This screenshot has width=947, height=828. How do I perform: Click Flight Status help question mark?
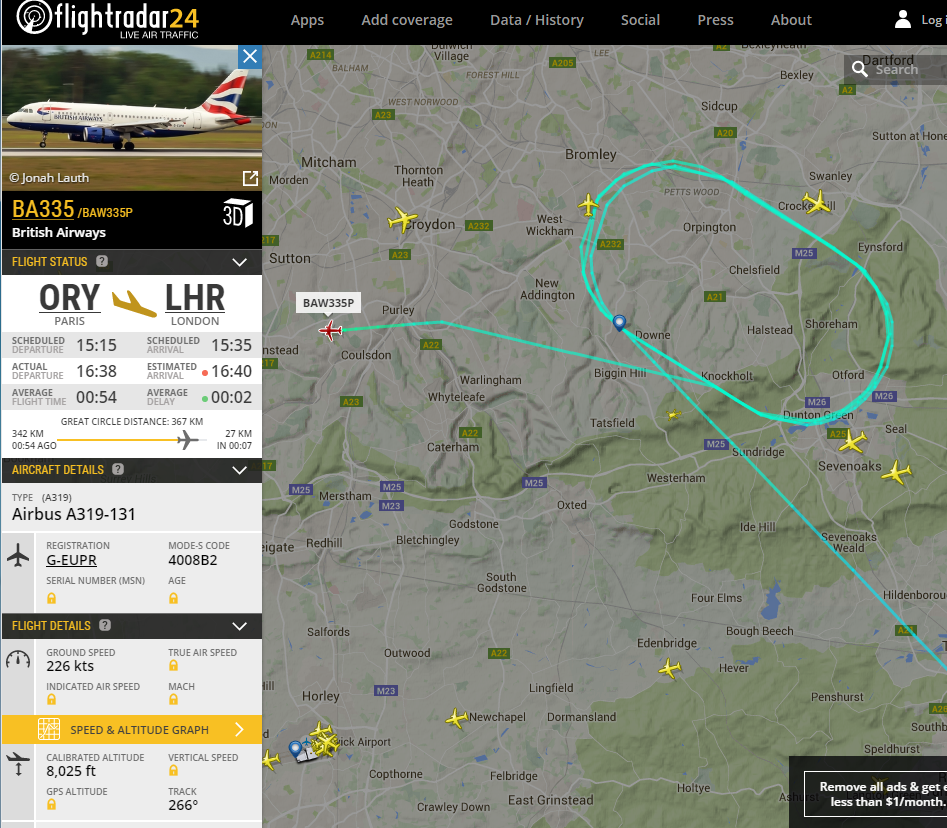(x=102, y=261)
